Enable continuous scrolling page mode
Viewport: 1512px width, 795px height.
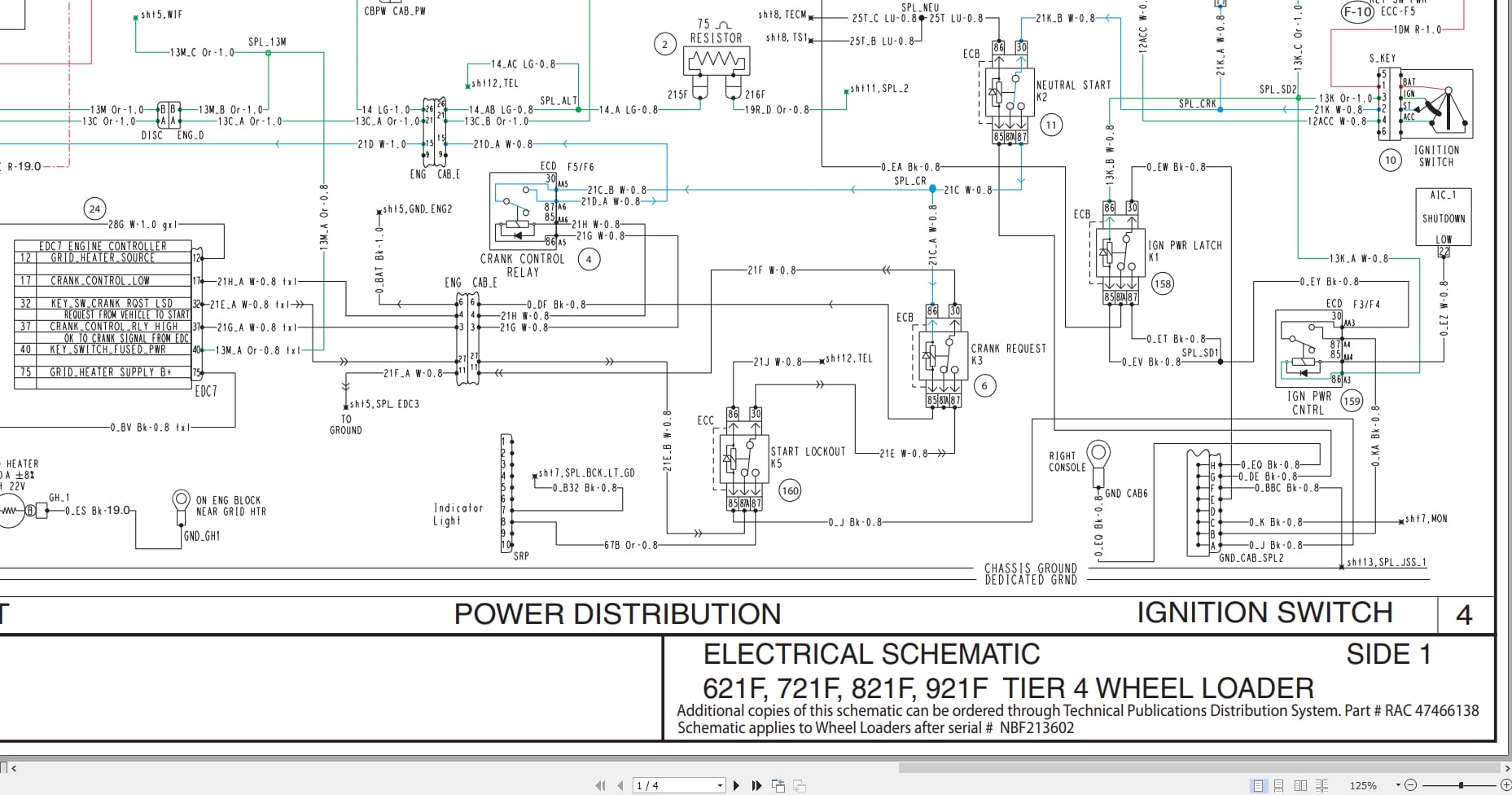click(x=1278, y=785)
